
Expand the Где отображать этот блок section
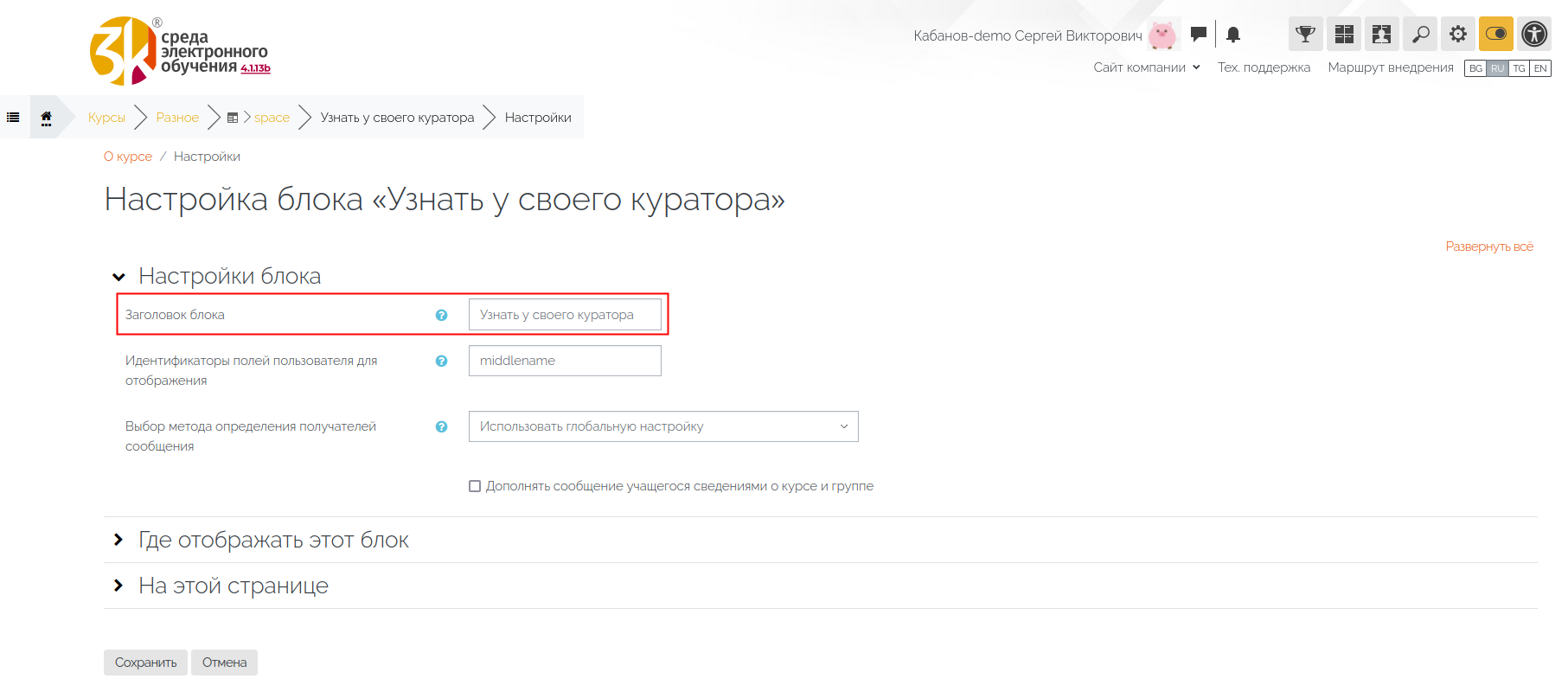click(273, 540)
